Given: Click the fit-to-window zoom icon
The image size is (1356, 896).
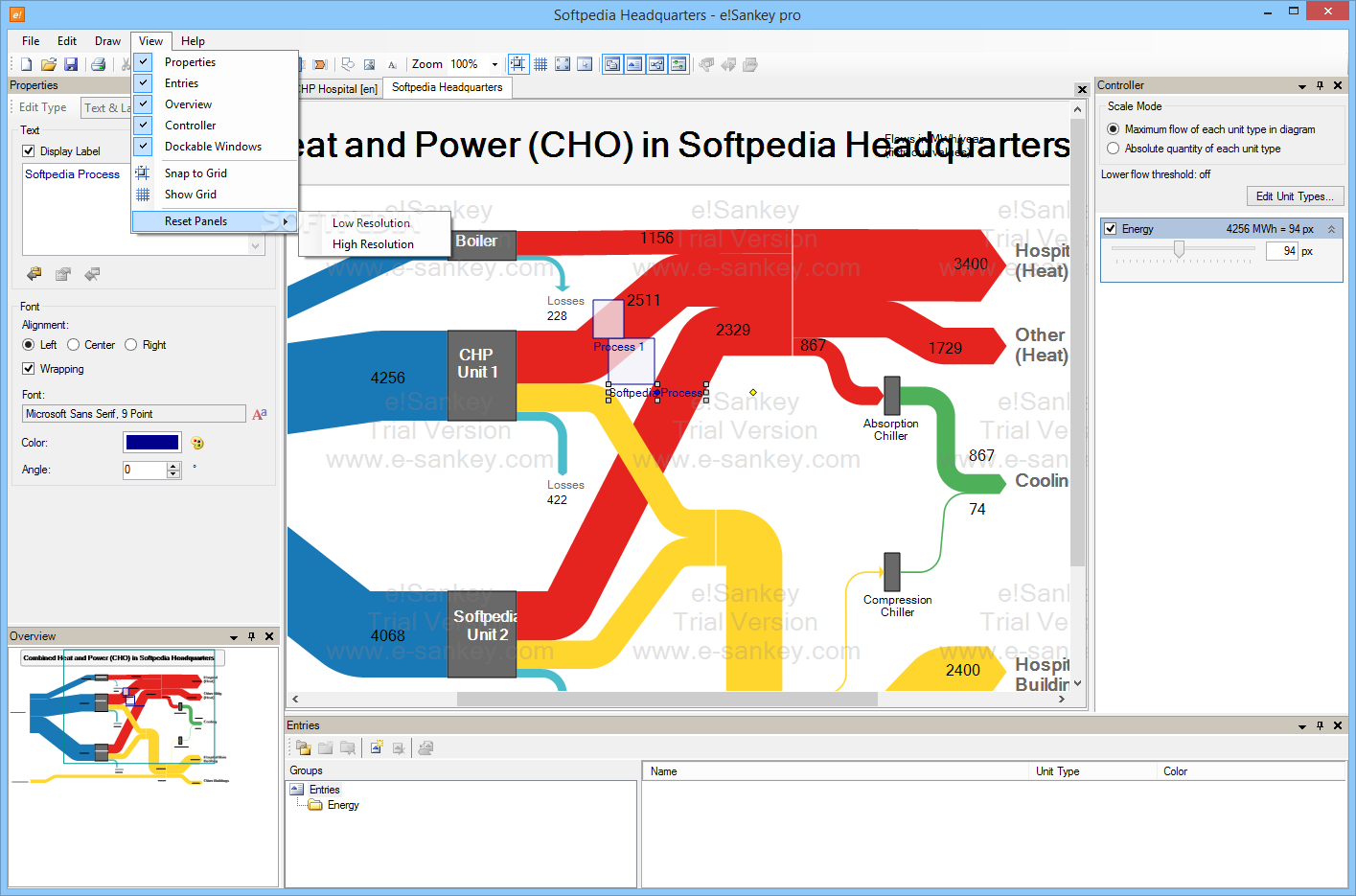Looking at the screenshot, I should click(563, 64).
